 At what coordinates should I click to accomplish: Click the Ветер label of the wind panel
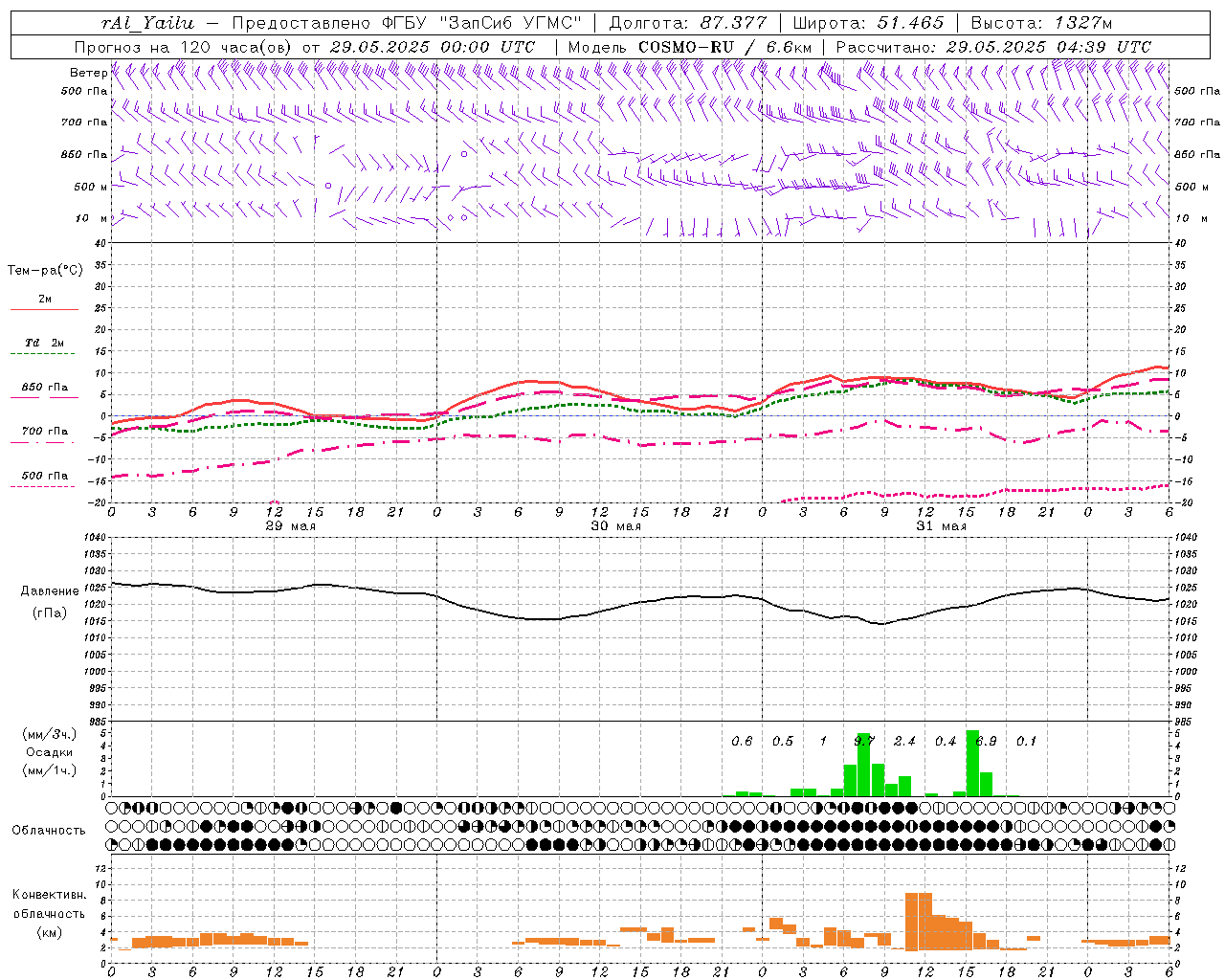[x=88, y=73]
